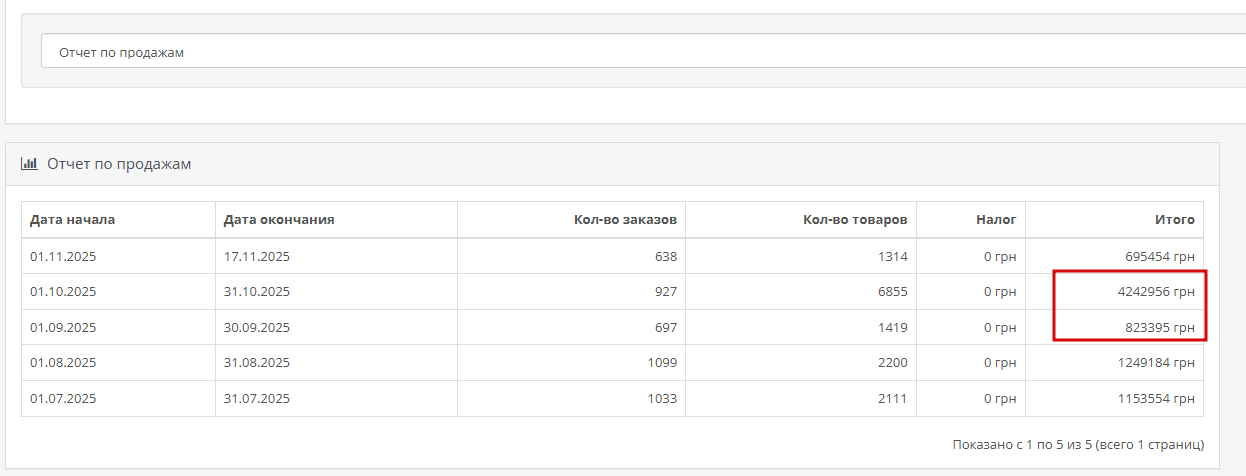Click the 4242956 грн total cell
The width and height of the screenshot is (1246, 476).
1156,292
